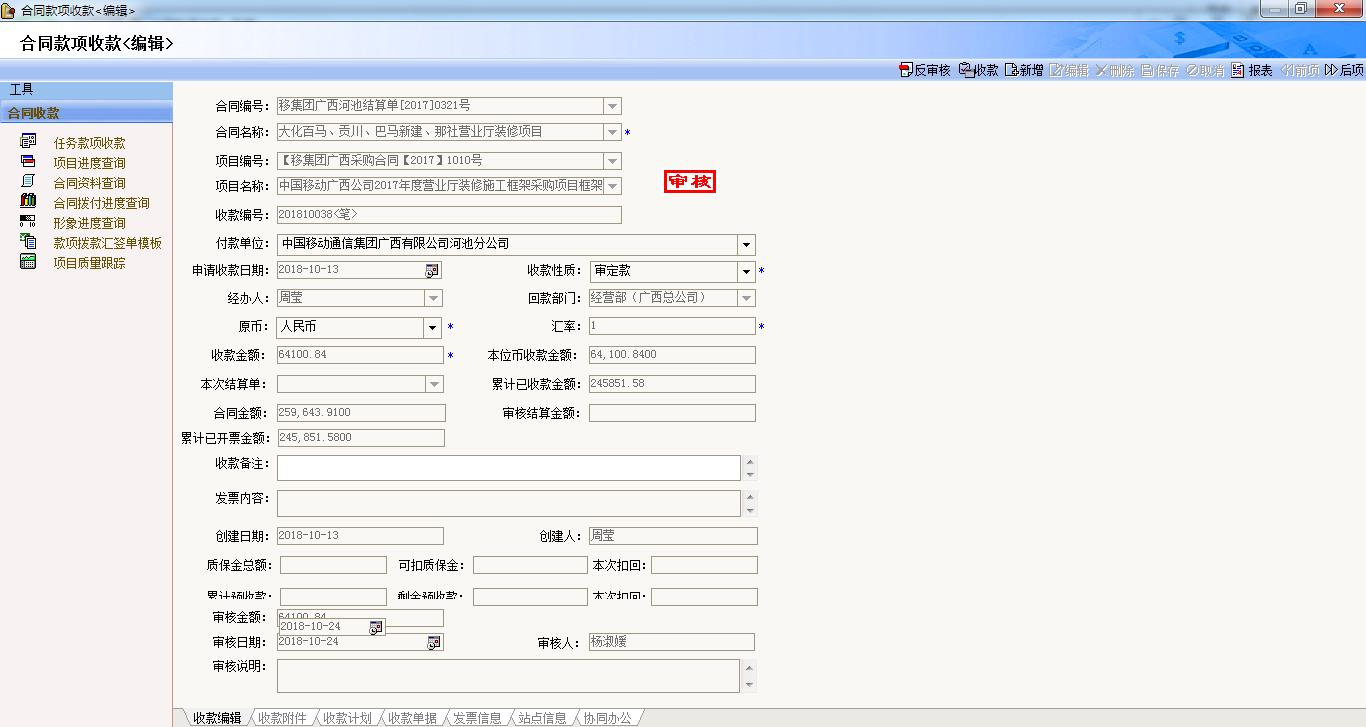Expand the 原币 currency dropdown
The width and height of the screenshot is (1366, 727).
pos(432,327)
